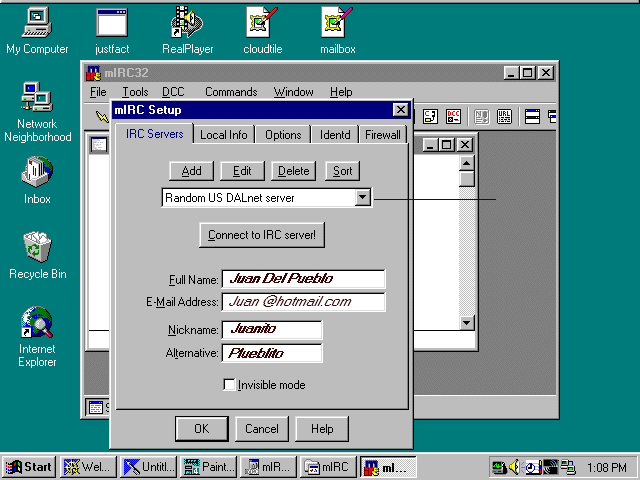
Task: Click the lightning bolt connect toolbar icon
Action: (102, 117)
